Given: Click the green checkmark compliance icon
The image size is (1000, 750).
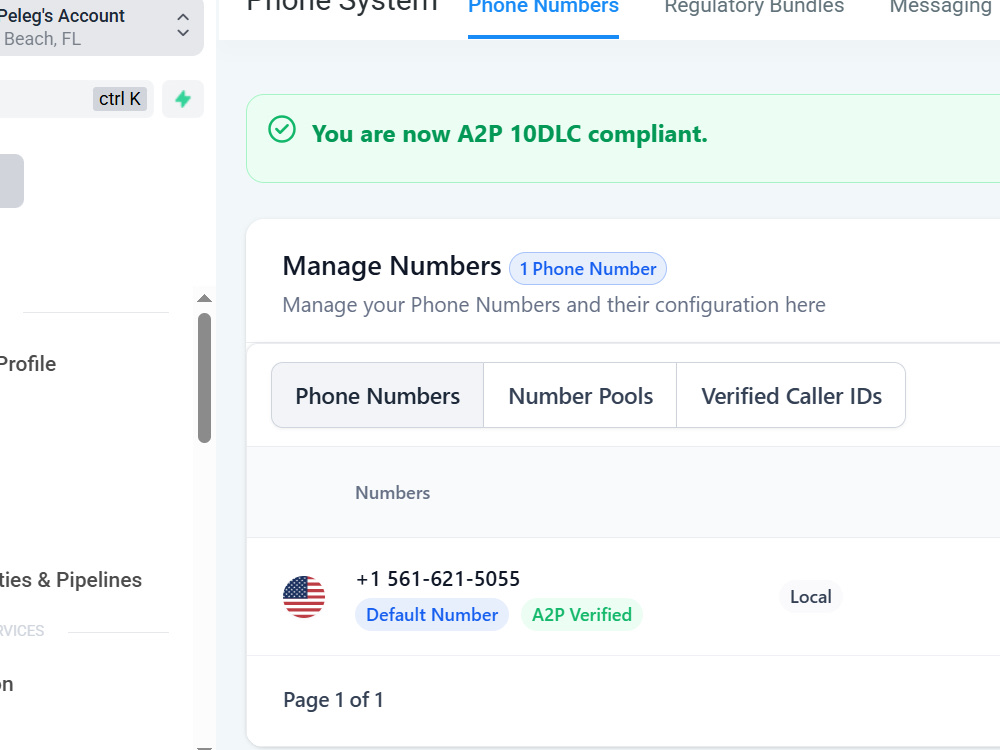Looking at the screenshot, I should pos(282,129).
